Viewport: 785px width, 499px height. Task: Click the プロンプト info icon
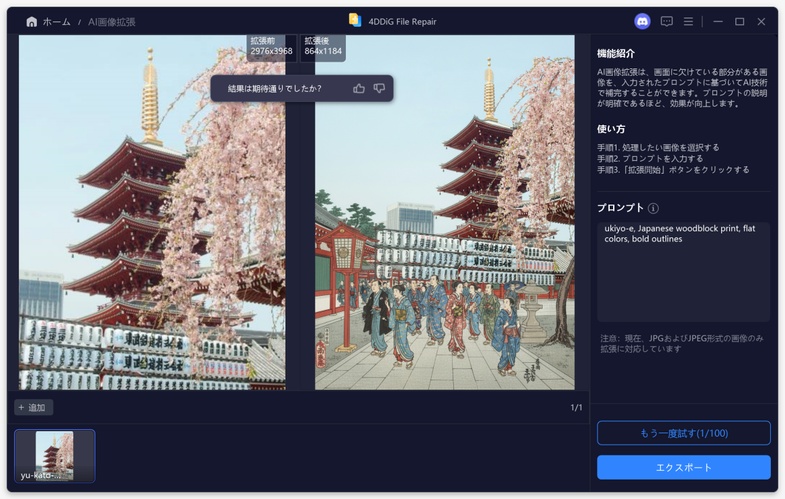[653, 208]
